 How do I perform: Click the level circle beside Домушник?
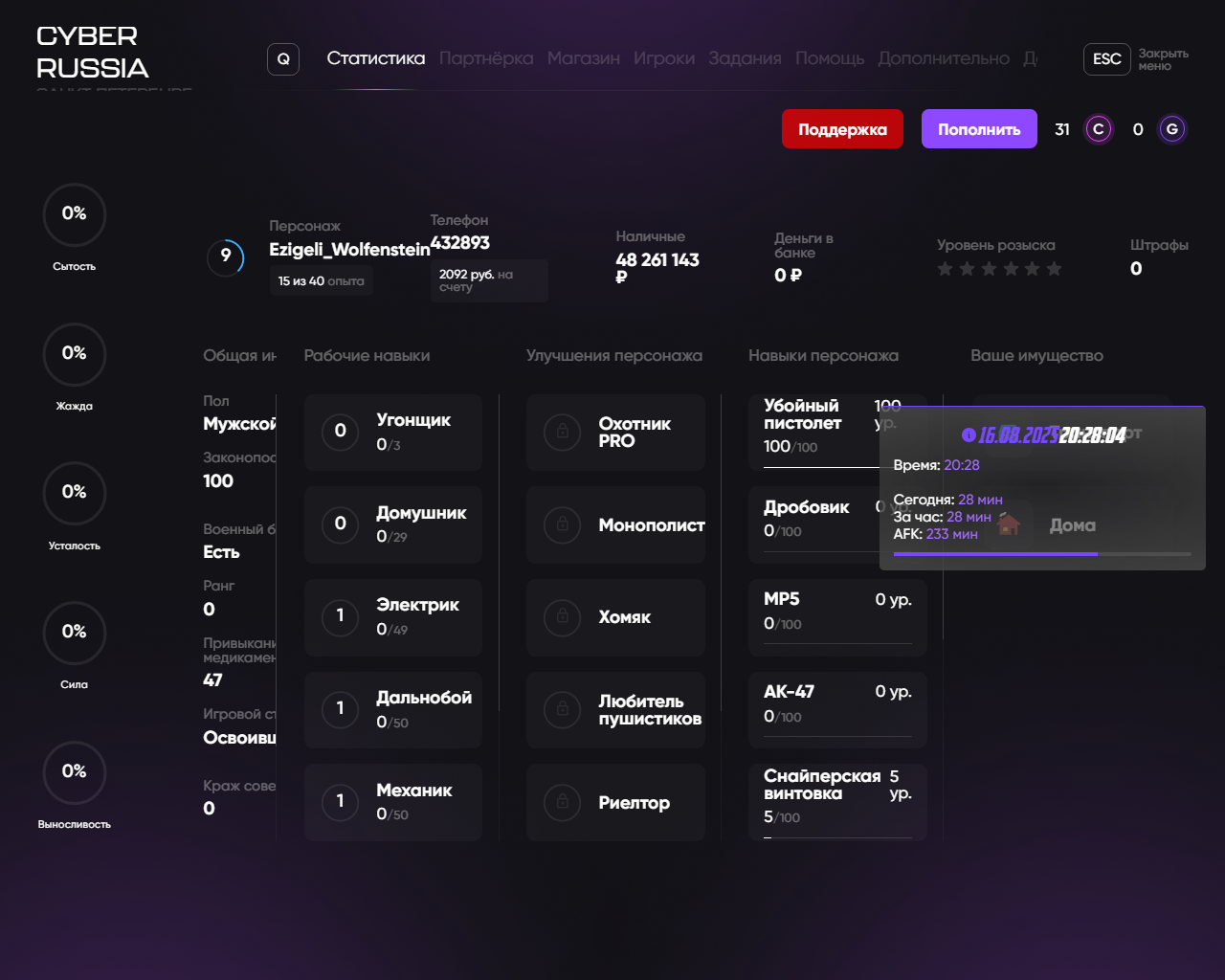[340, 524]
